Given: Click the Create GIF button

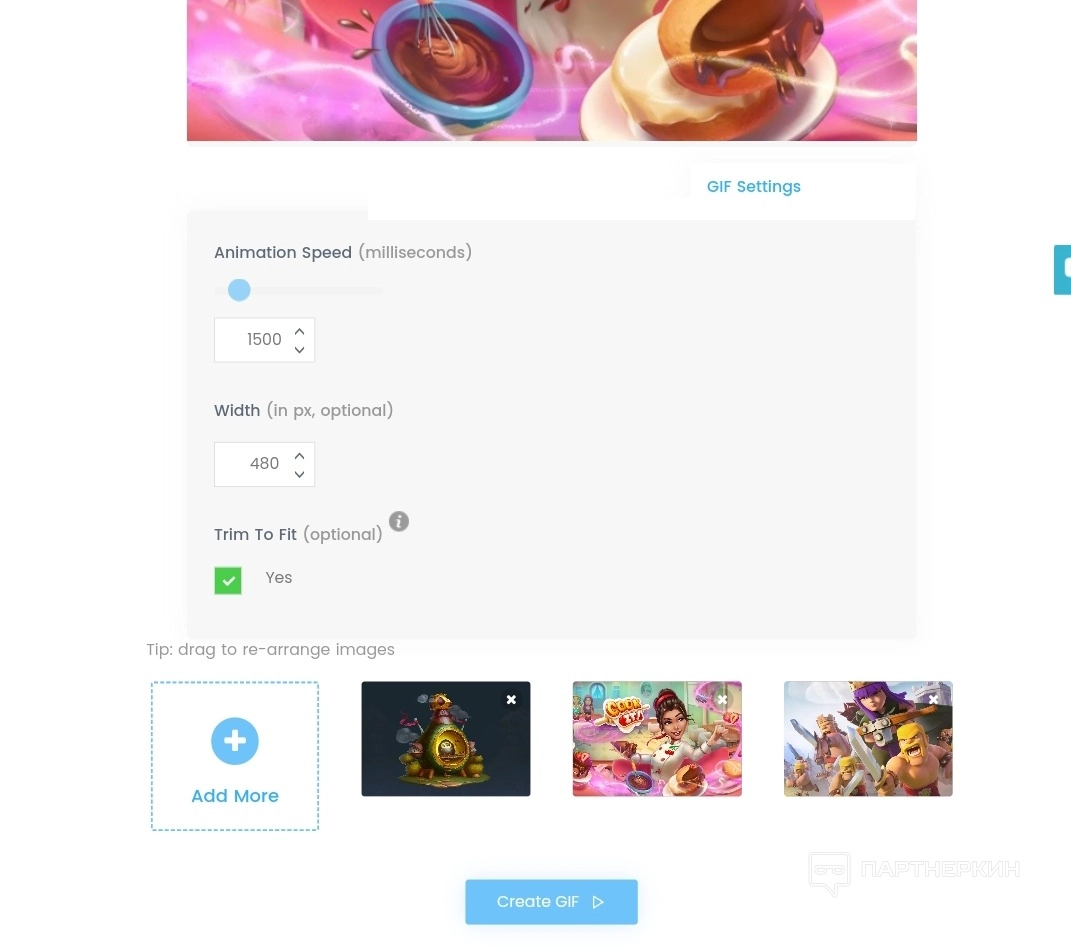Looking at the screenshot, I should click(x=551, y=902).
